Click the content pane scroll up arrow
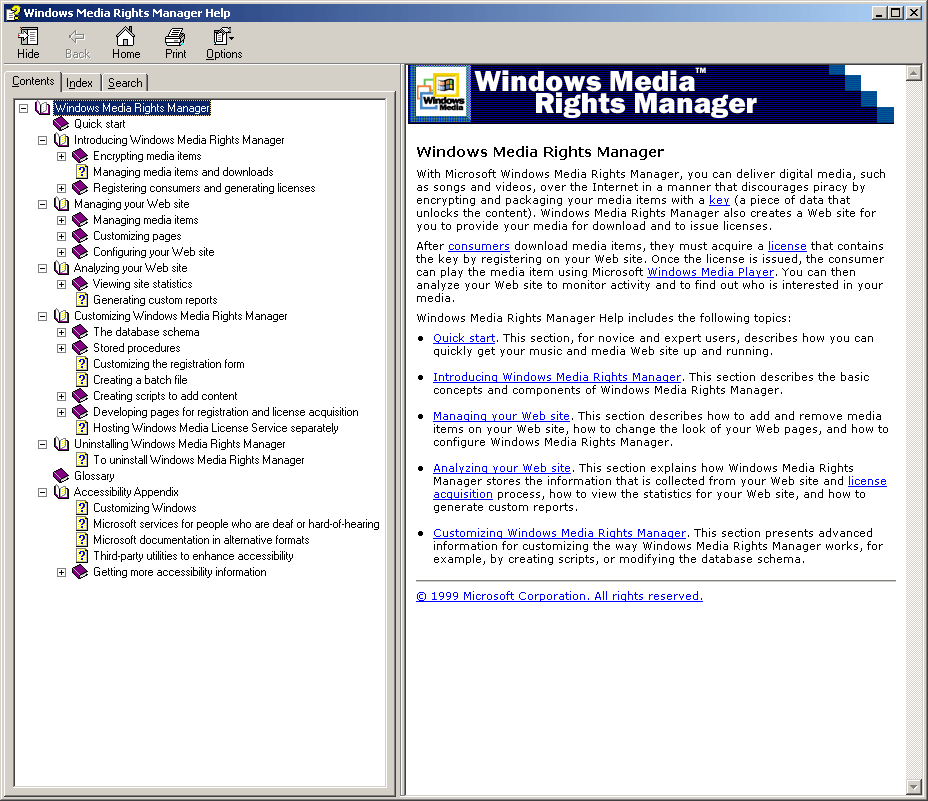Screen dimensions: 928x801 [x=913, y=73]
